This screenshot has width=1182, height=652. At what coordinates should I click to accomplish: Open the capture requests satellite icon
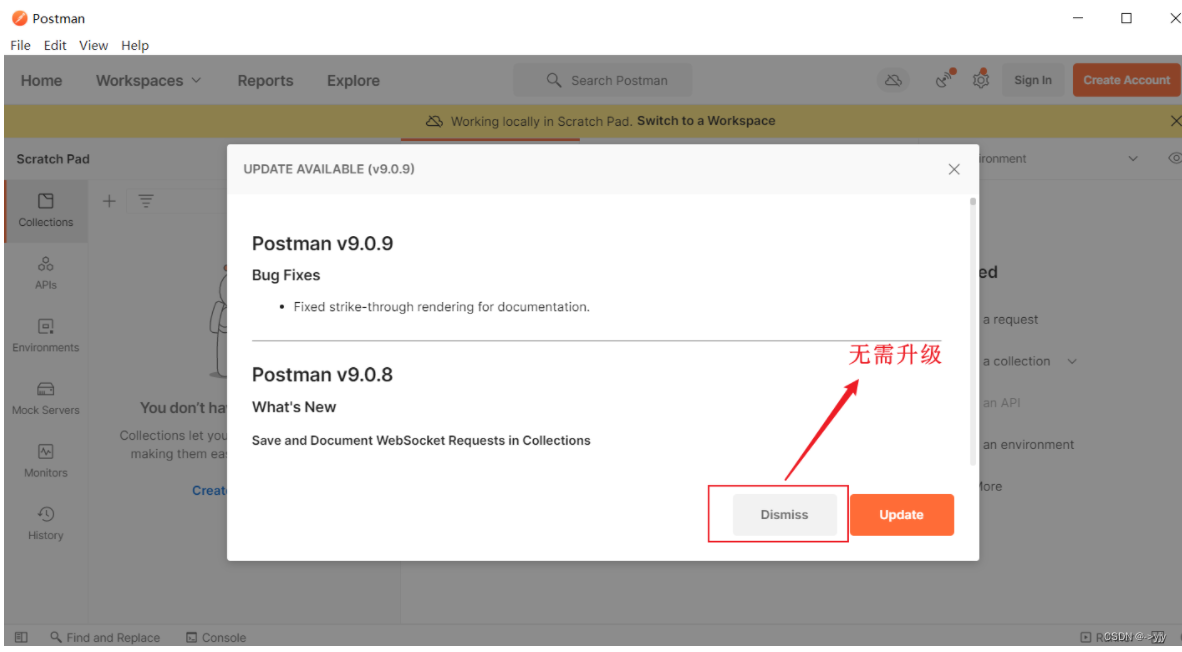(x=945, y=78)
